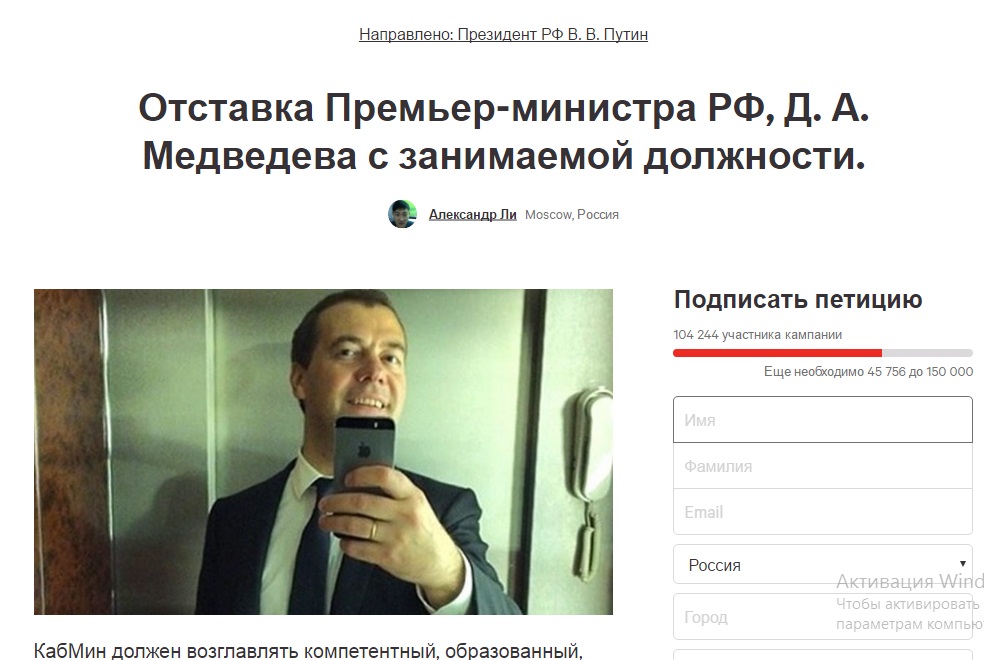Click the Еще необходимо 45 756 text

(833, 371)
